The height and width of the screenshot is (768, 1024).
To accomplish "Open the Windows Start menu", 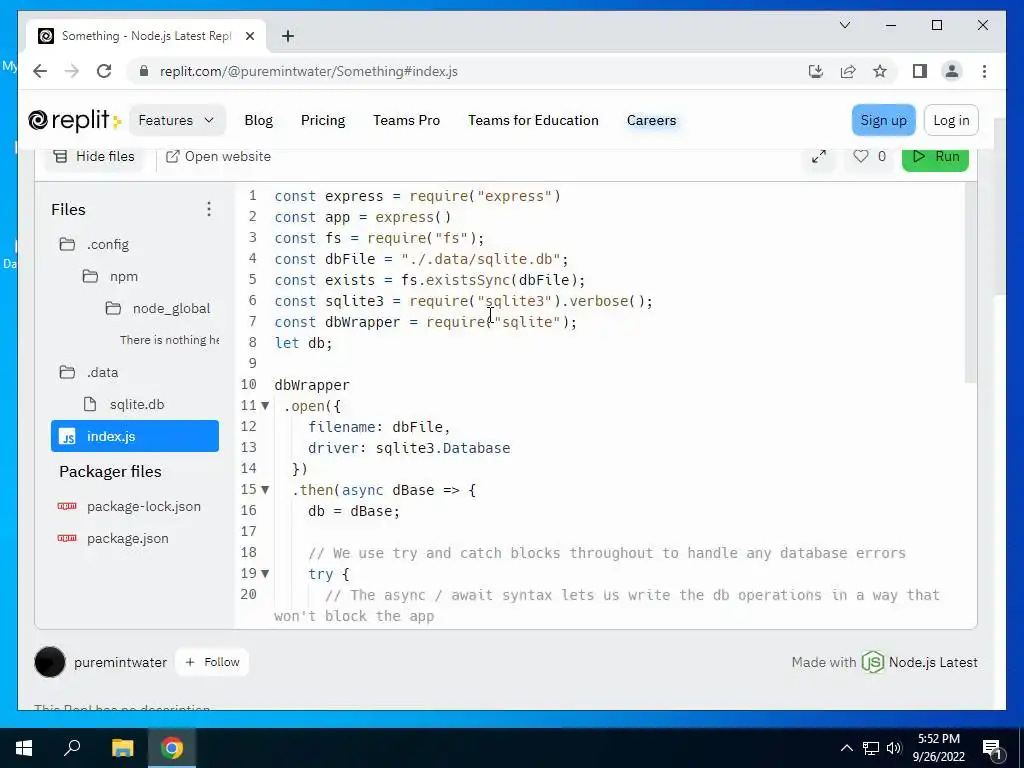I will [24, 748].
